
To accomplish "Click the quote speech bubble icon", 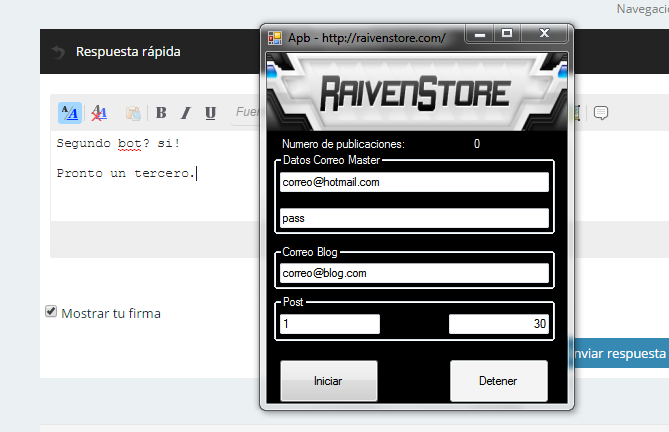I will click(601, 113).
